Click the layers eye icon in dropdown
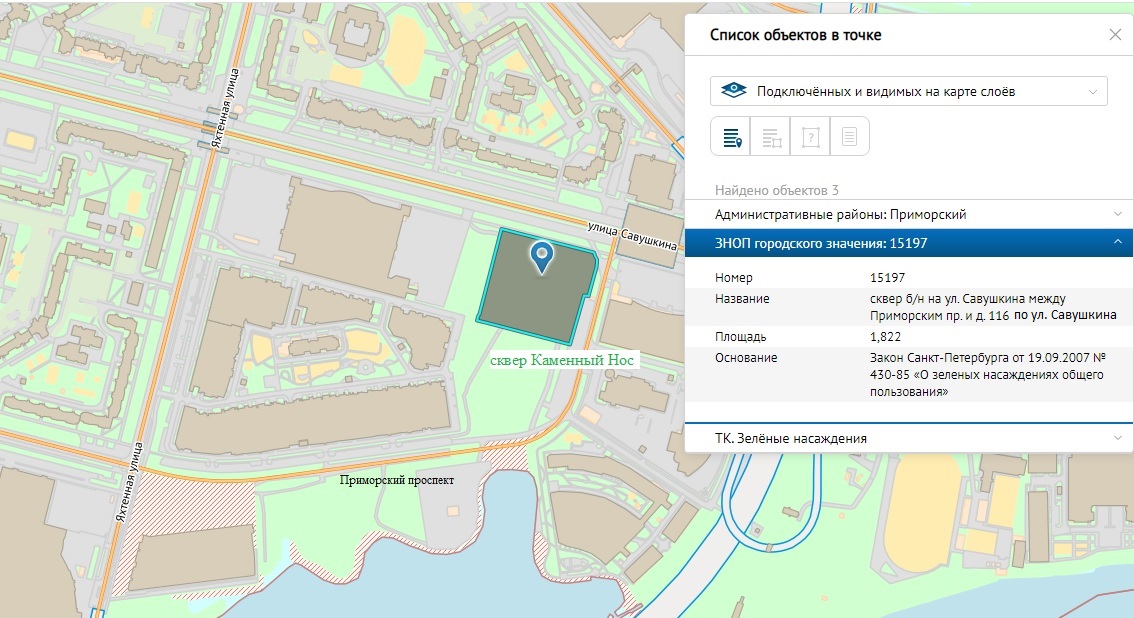 [x=734, y=91]
